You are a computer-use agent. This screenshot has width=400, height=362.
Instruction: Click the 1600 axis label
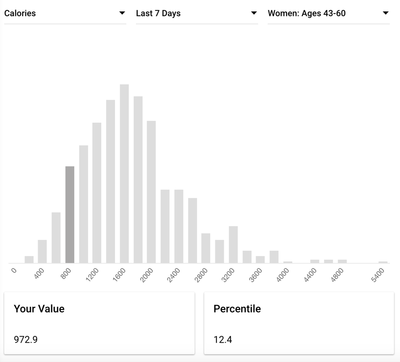click(119, 275)
